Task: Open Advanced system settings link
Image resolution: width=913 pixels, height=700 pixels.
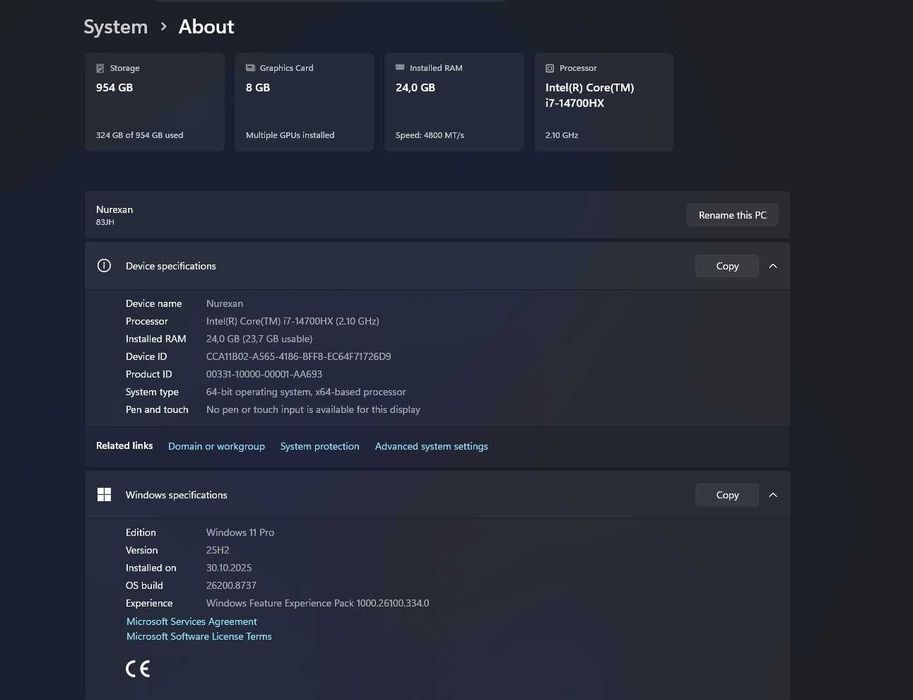Action: [x=431, y=447]
